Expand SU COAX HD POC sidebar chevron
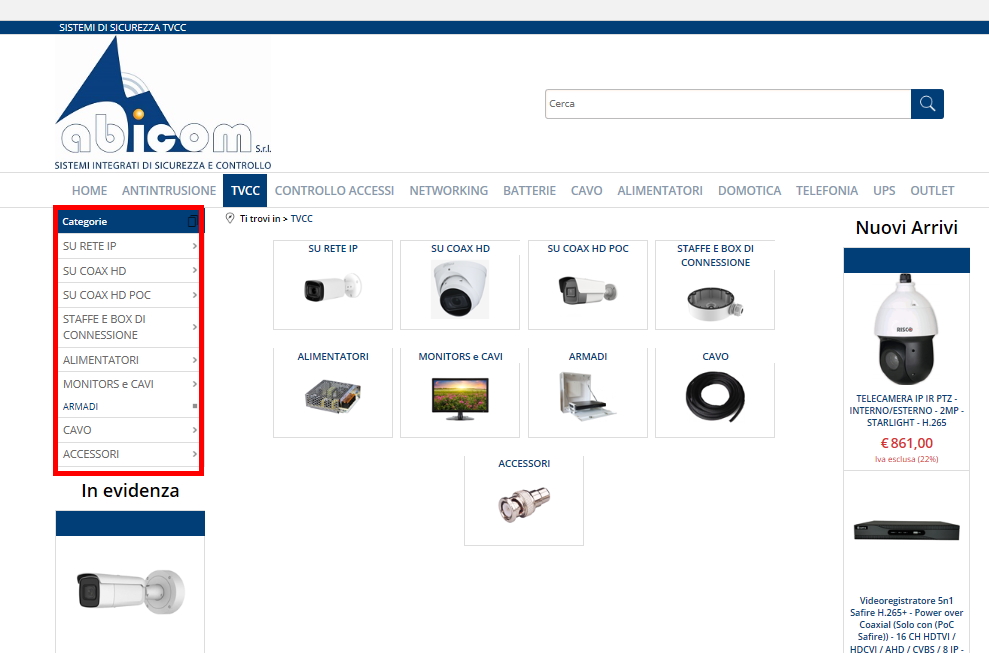989x653 pixels. [194, 295]
